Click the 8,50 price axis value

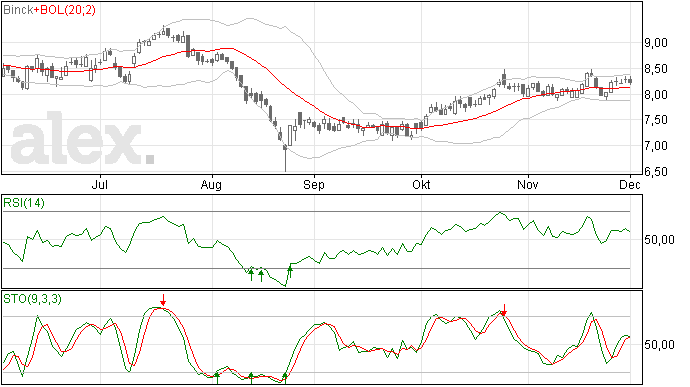tap(656, 69)
